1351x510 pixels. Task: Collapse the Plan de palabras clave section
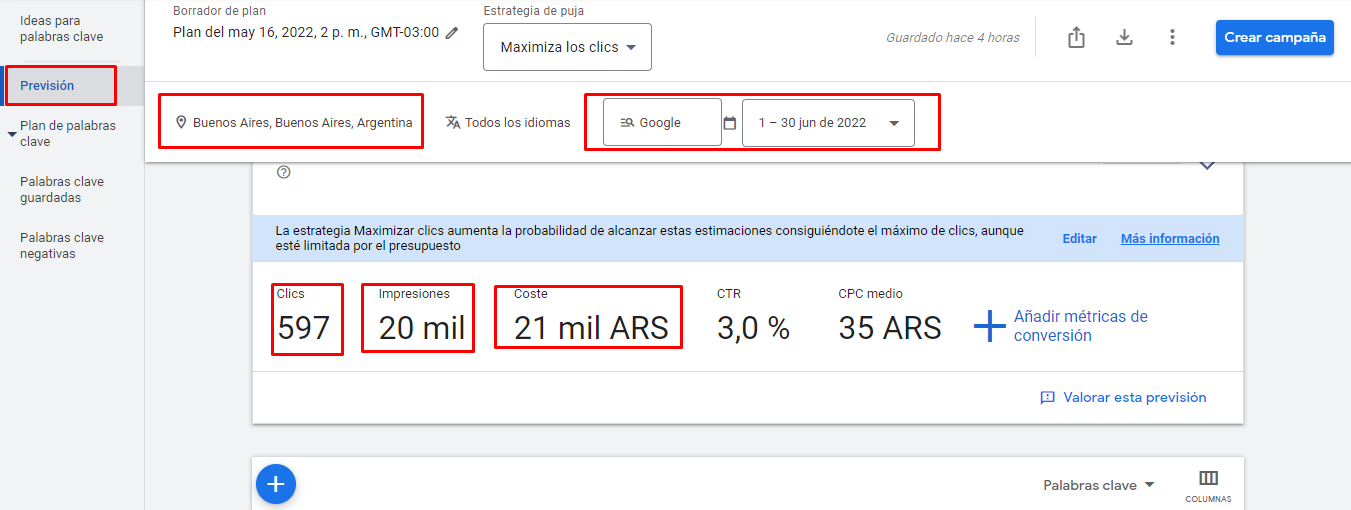[x=12, y=133]
